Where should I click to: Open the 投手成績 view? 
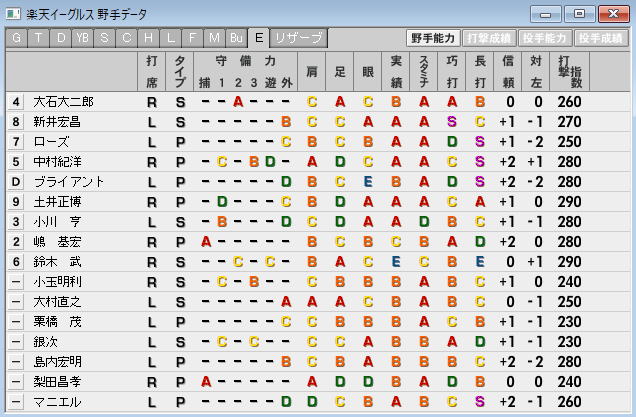pyautogui.click(x=600, y=37)
